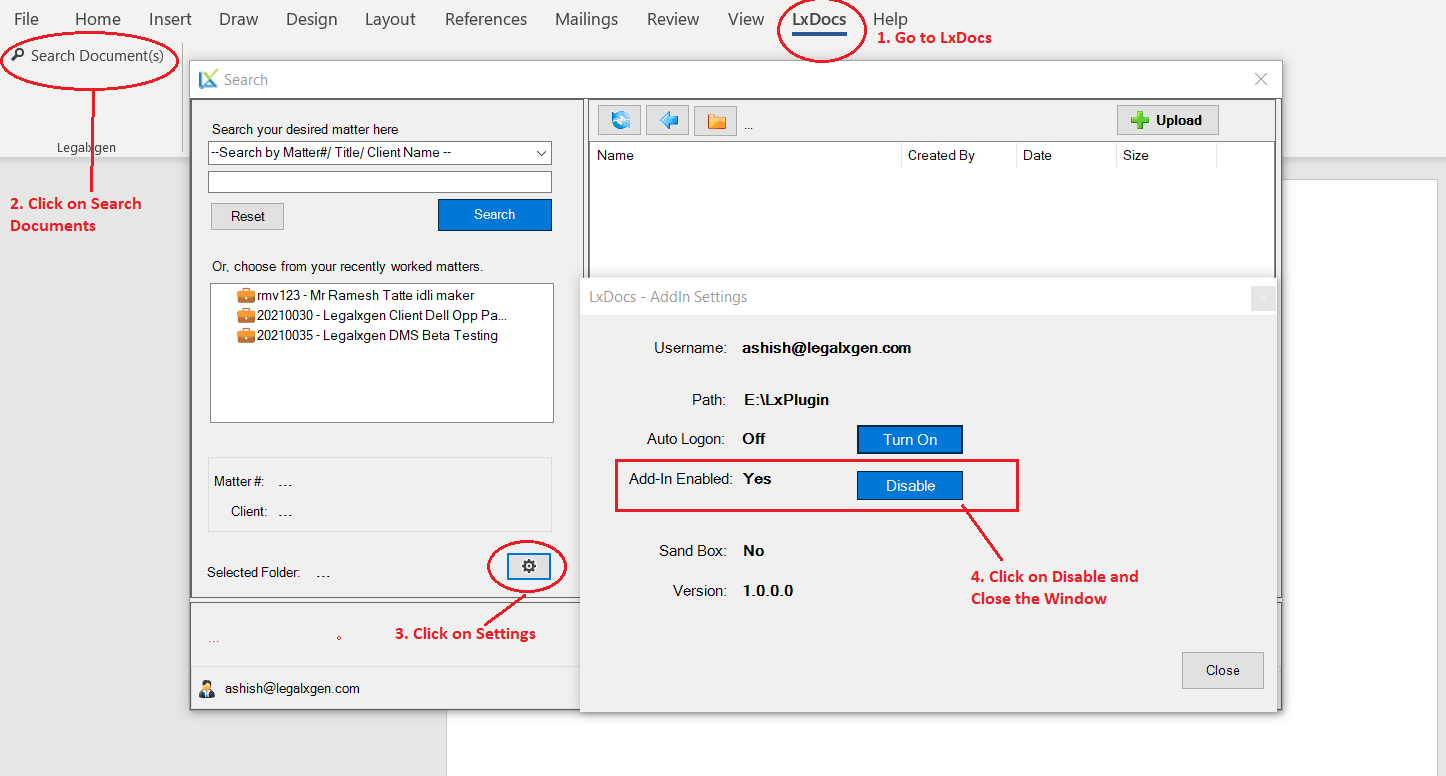Click the Upload button
The width and height of the screenshot is (1446, 776).
click(1167, 121)
